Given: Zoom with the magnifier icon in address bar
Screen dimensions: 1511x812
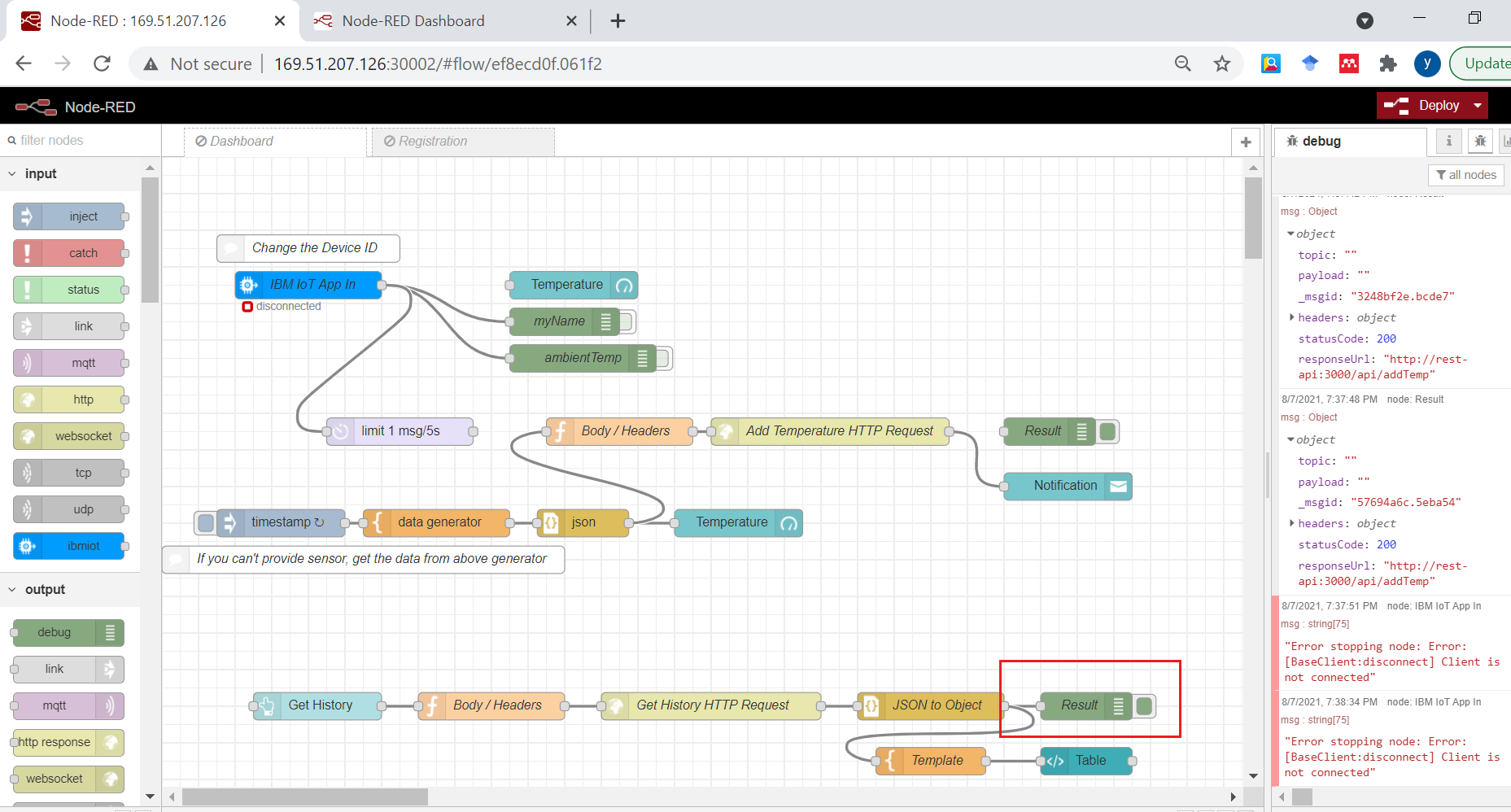Looking at the screenshot, I should coord(1183,63).
